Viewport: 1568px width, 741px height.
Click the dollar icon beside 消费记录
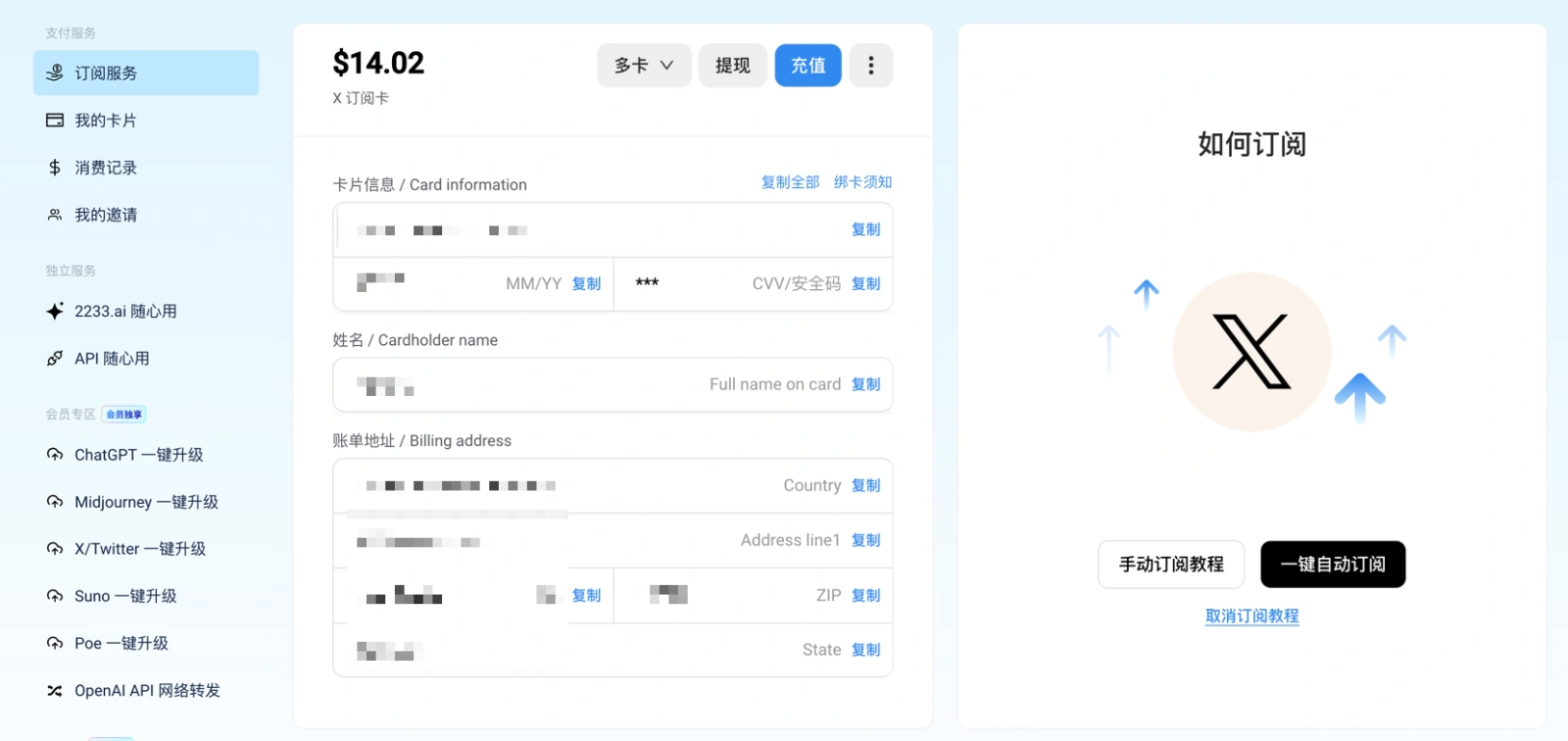coord(55,168)
